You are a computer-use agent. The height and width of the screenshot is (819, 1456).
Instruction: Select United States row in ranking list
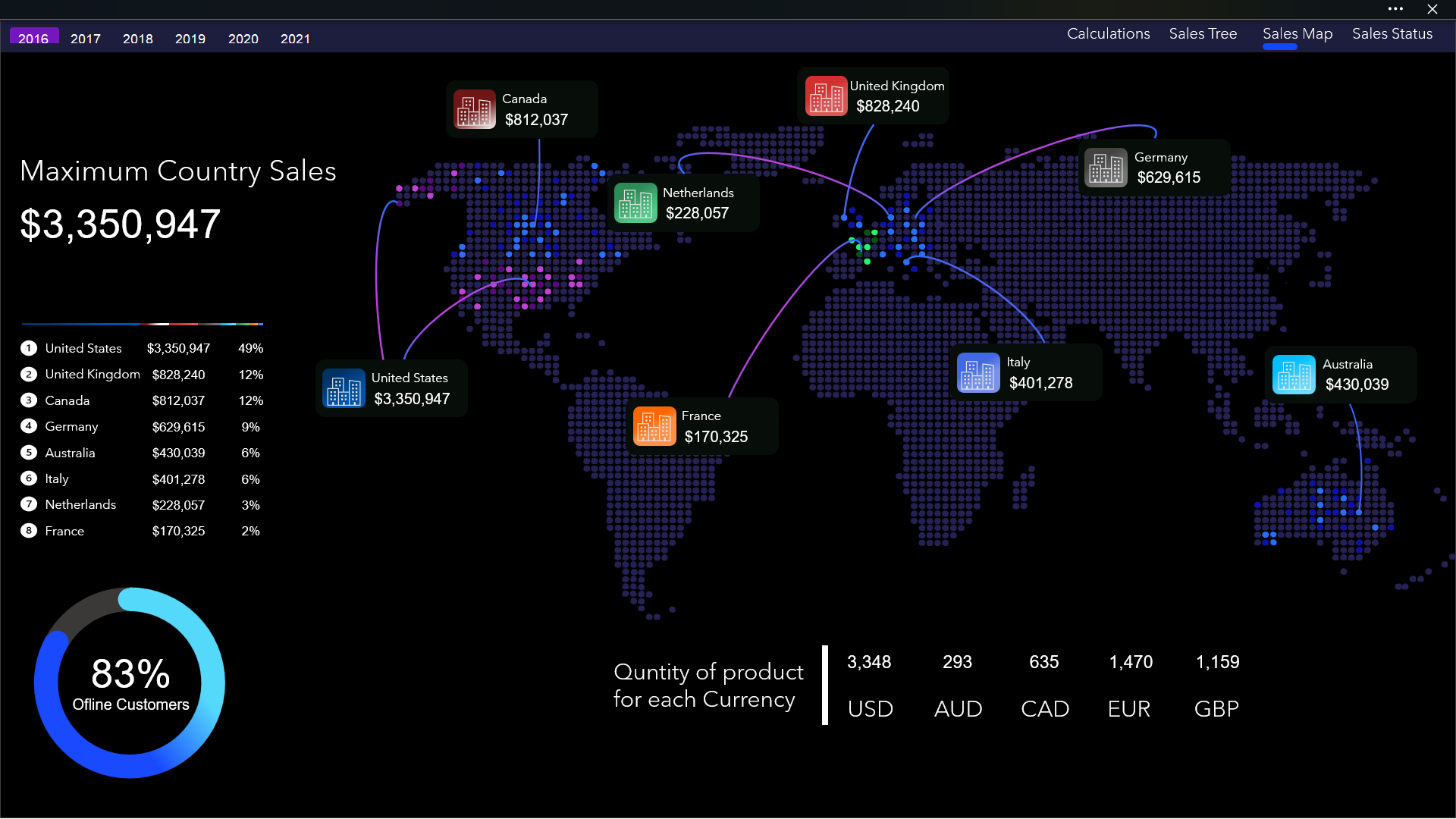(x=83, y=348)
